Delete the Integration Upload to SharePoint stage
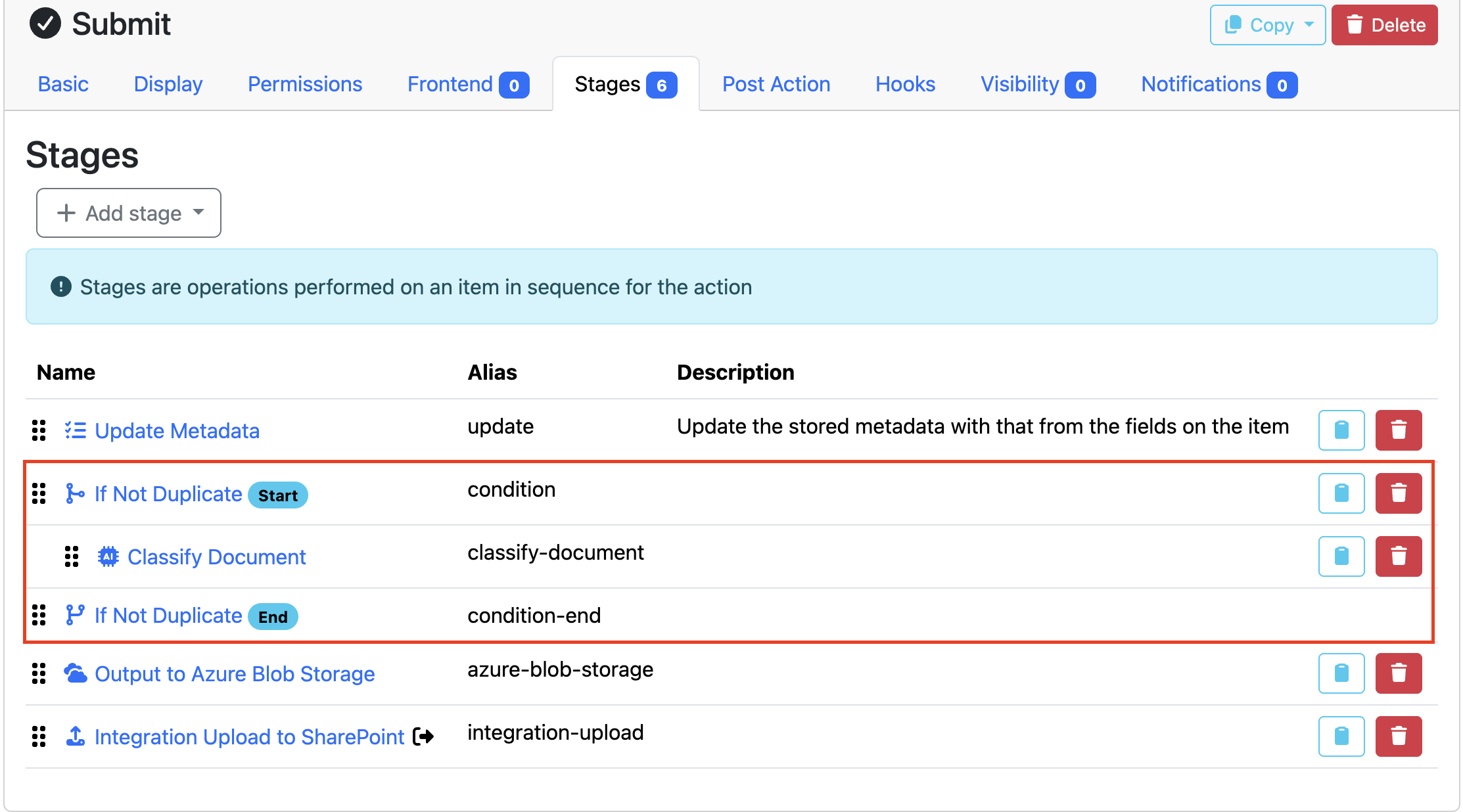This screenshot has width=1463, height=812. [1398, 736]
